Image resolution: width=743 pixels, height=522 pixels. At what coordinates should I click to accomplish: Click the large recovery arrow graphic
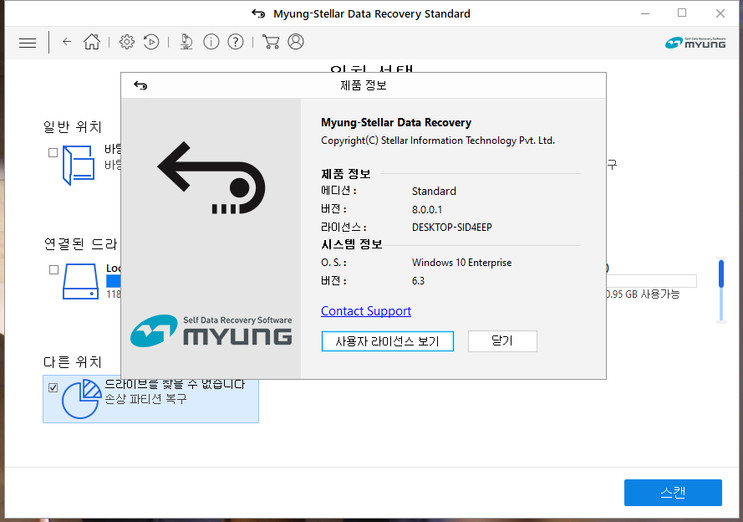(211, 178)
